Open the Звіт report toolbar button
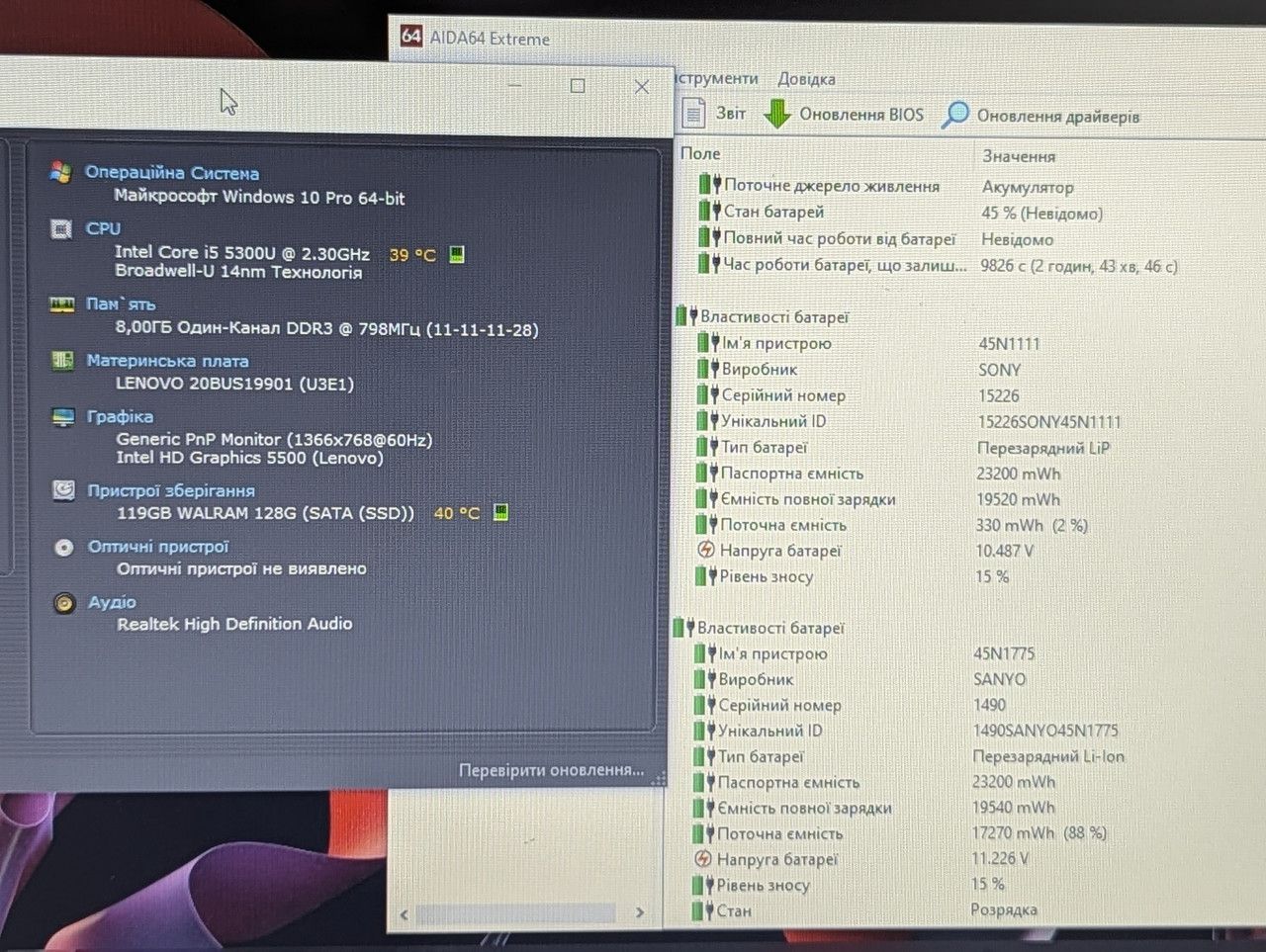This screenshot has height=952, width=1266. (x=714, y=114)
